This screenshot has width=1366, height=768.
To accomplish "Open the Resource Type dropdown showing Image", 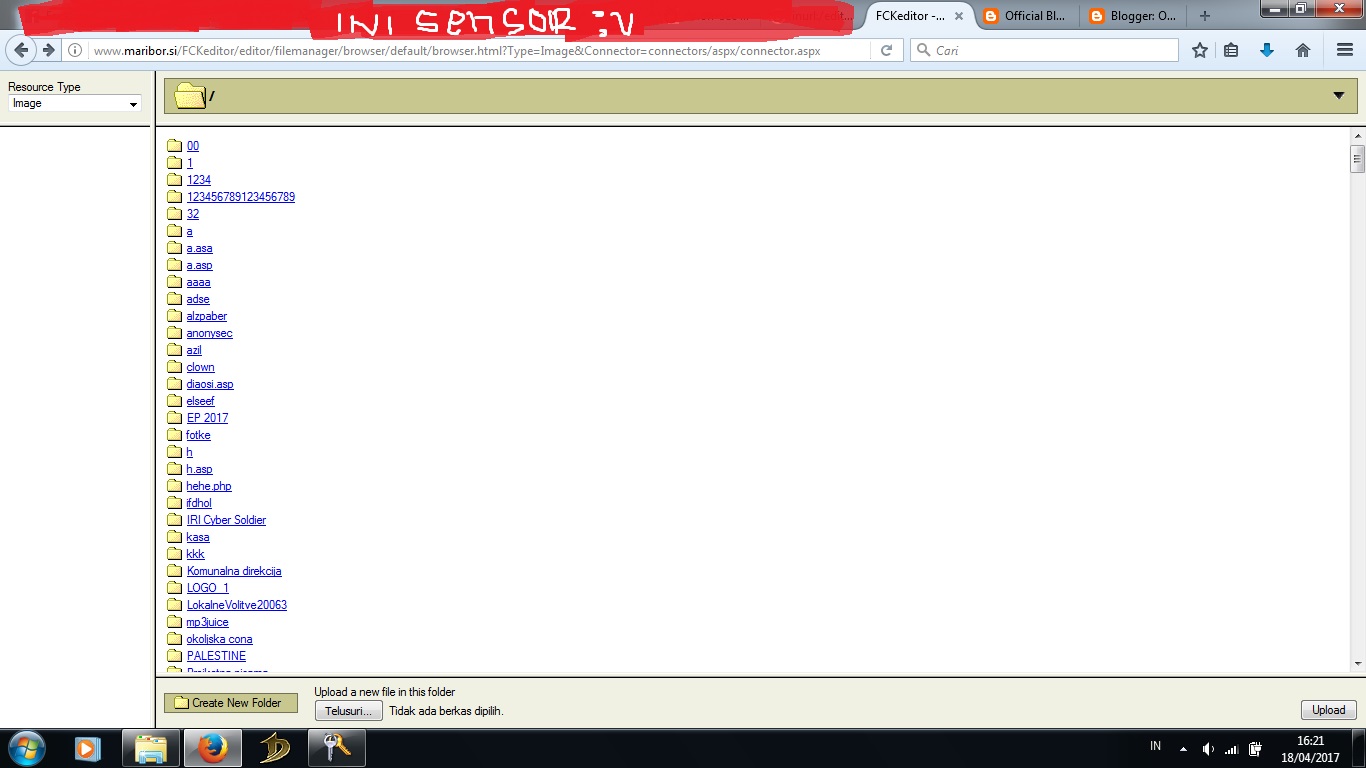I will (x=75, y=104).
